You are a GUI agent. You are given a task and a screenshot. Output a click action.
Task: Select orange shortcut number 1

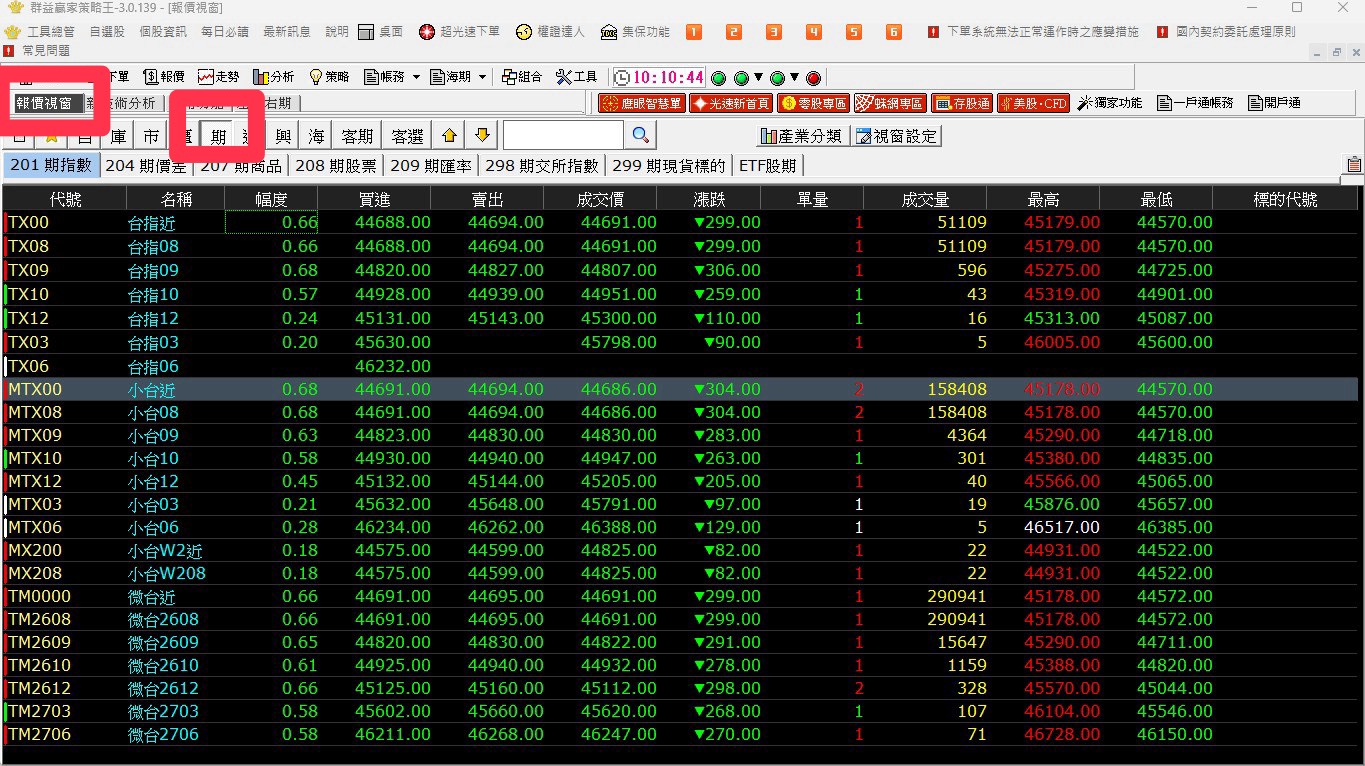click(694, 32)
